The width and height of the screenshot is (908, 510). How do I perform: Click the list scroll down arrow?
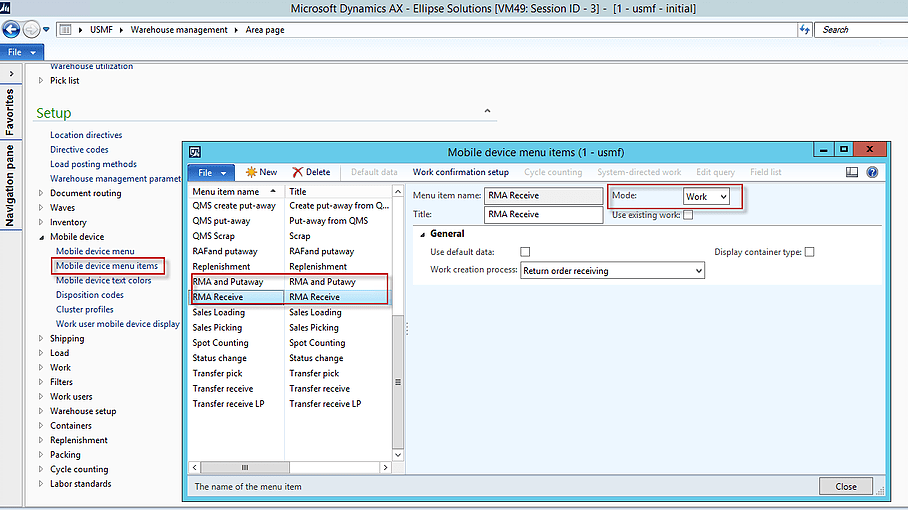[x=398, y=455]
